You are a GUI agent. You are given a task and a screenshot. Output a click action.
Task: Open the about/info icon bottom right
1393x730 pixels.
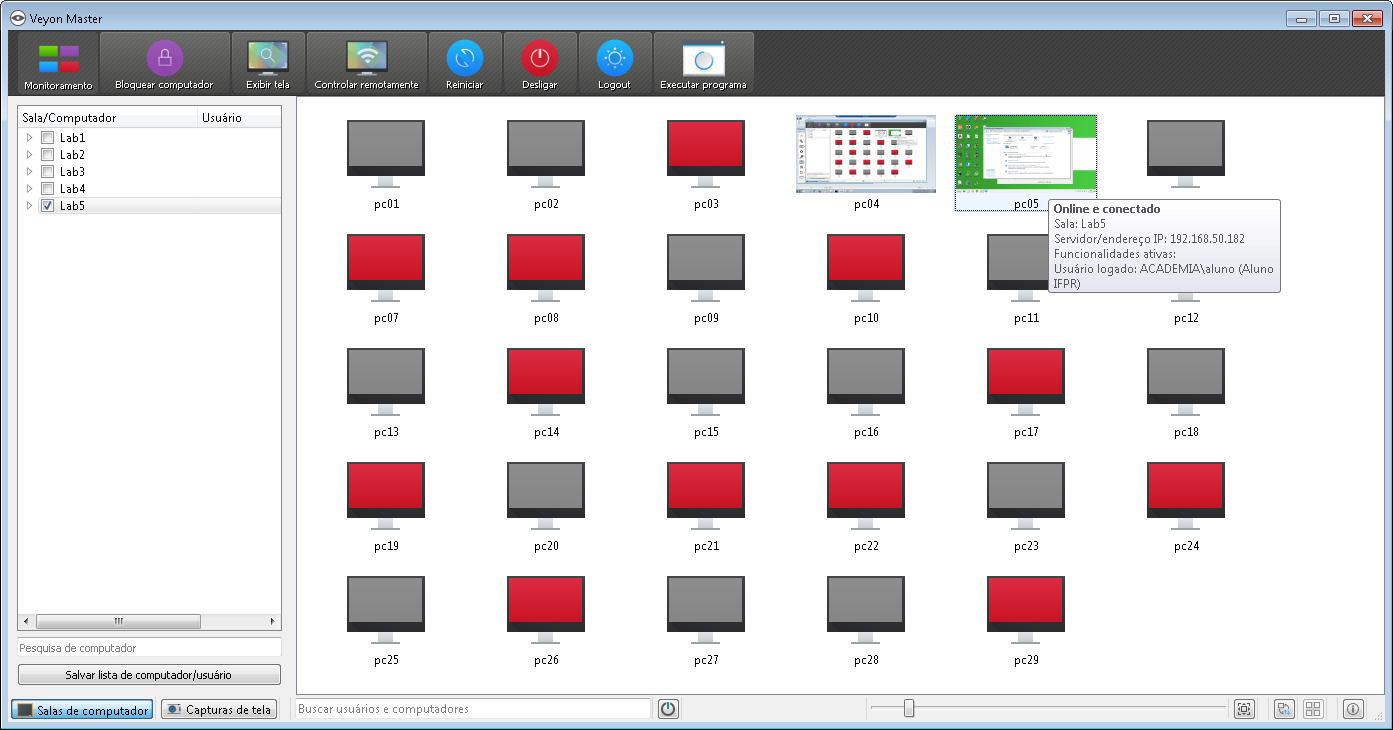(1352, 708)
